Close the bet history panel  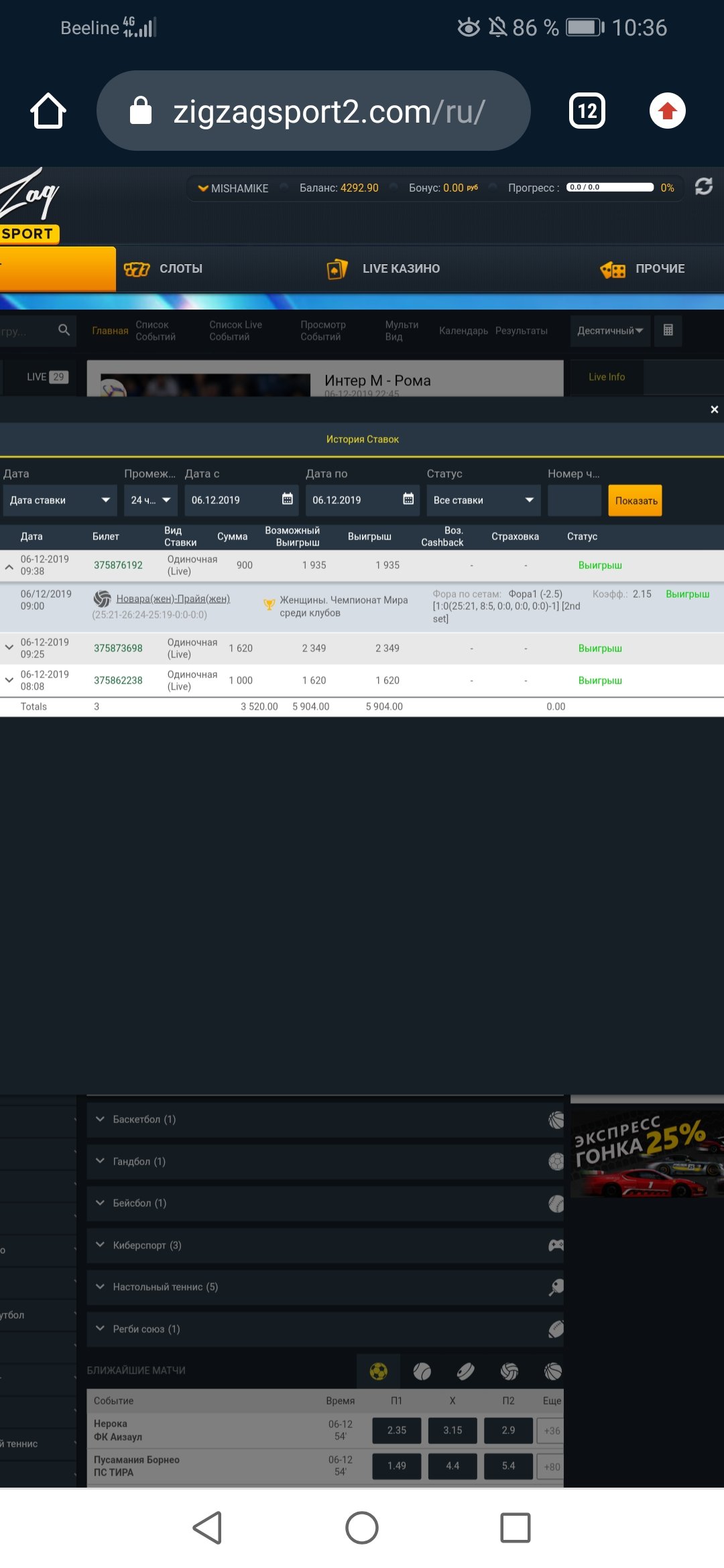pyautogui.click(x=714, y=409)
